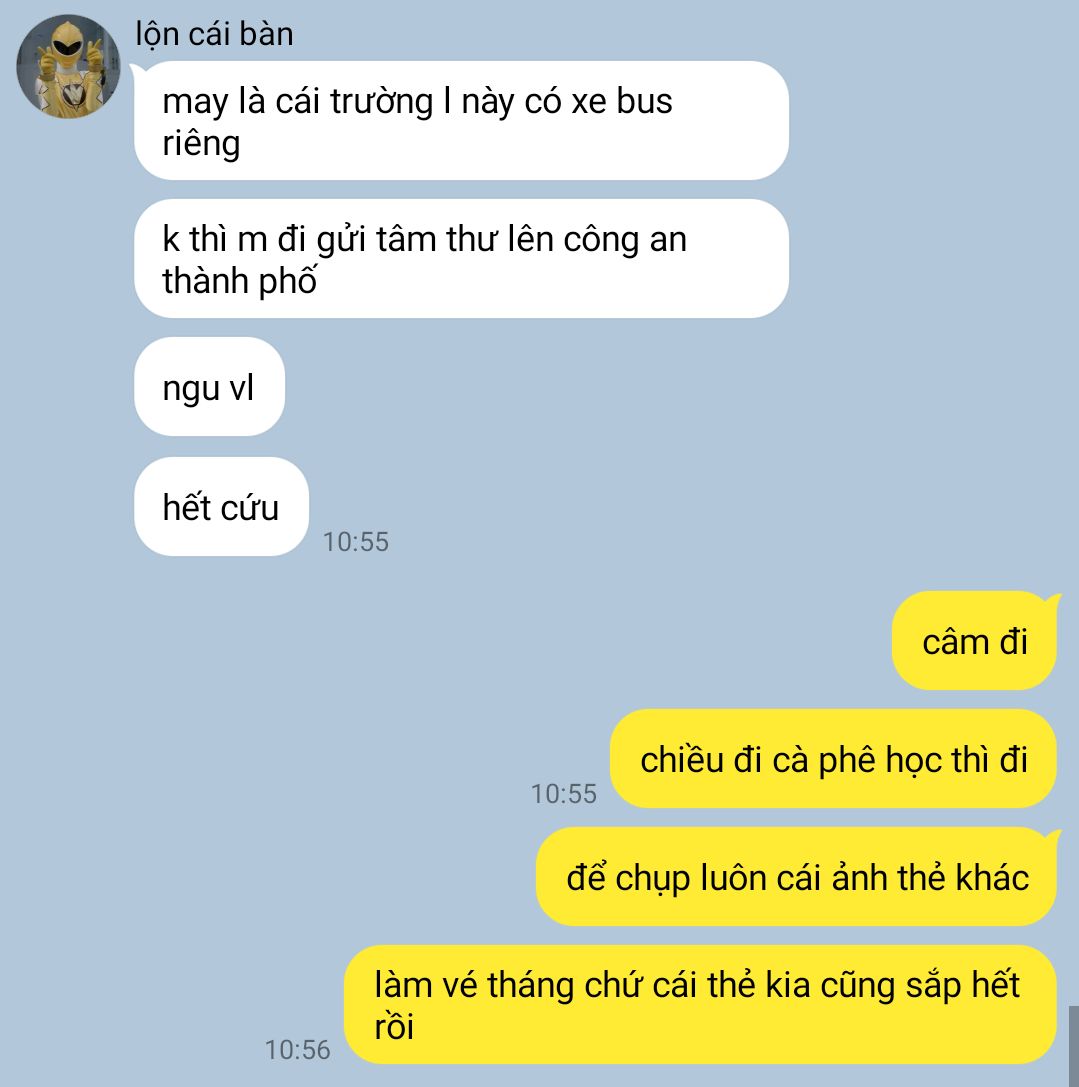Open the yellow ranger profile avatar

tap(68, 67)
